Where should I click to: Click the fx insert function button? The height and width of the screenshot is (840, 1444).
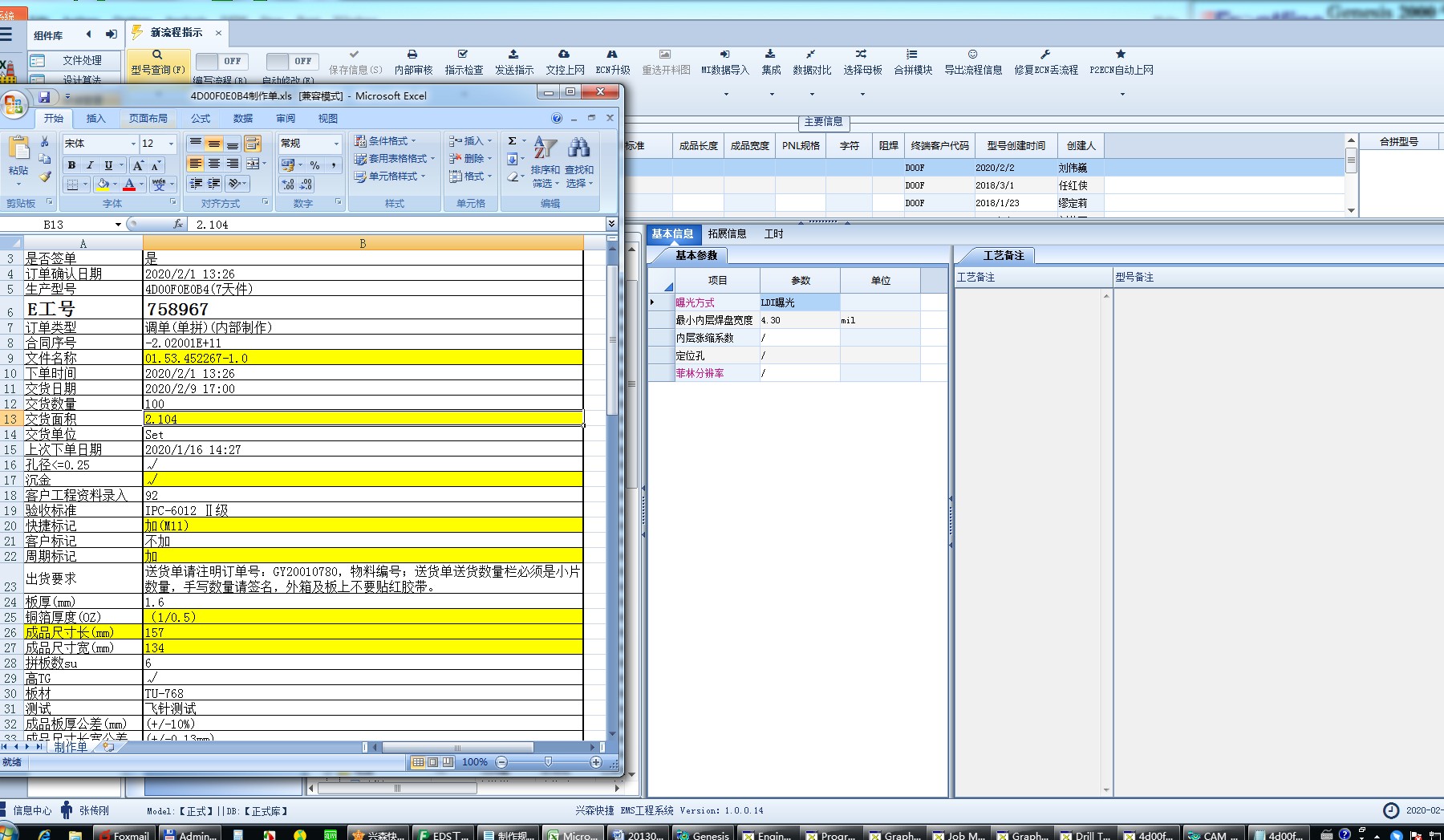pos(178,225)
